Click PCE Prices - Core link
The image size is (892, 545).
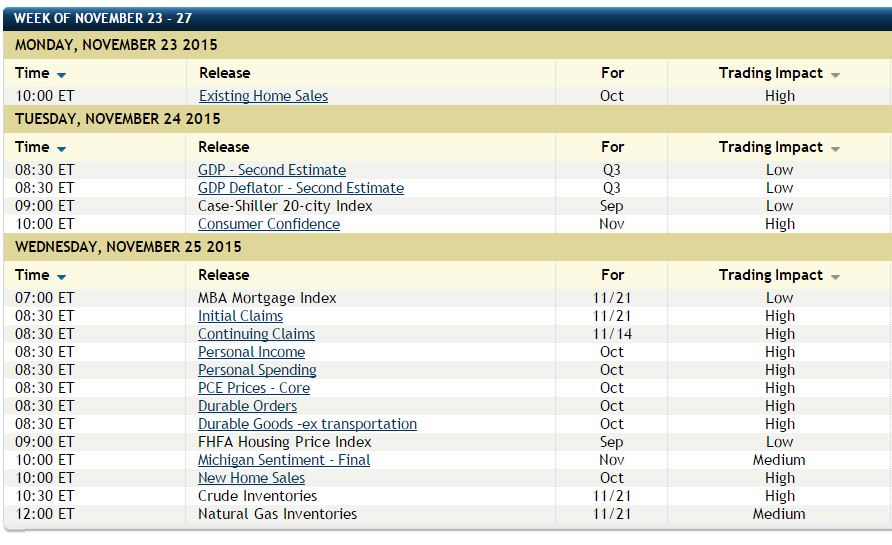[254, 388]
